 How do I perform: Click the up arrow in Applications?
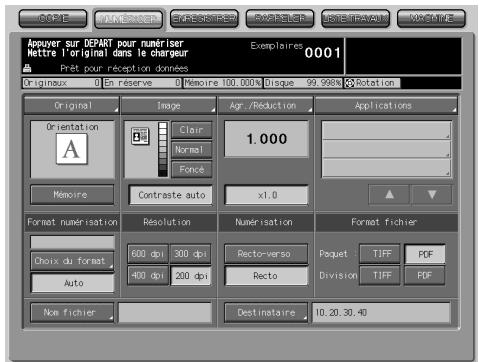point(389,195)
